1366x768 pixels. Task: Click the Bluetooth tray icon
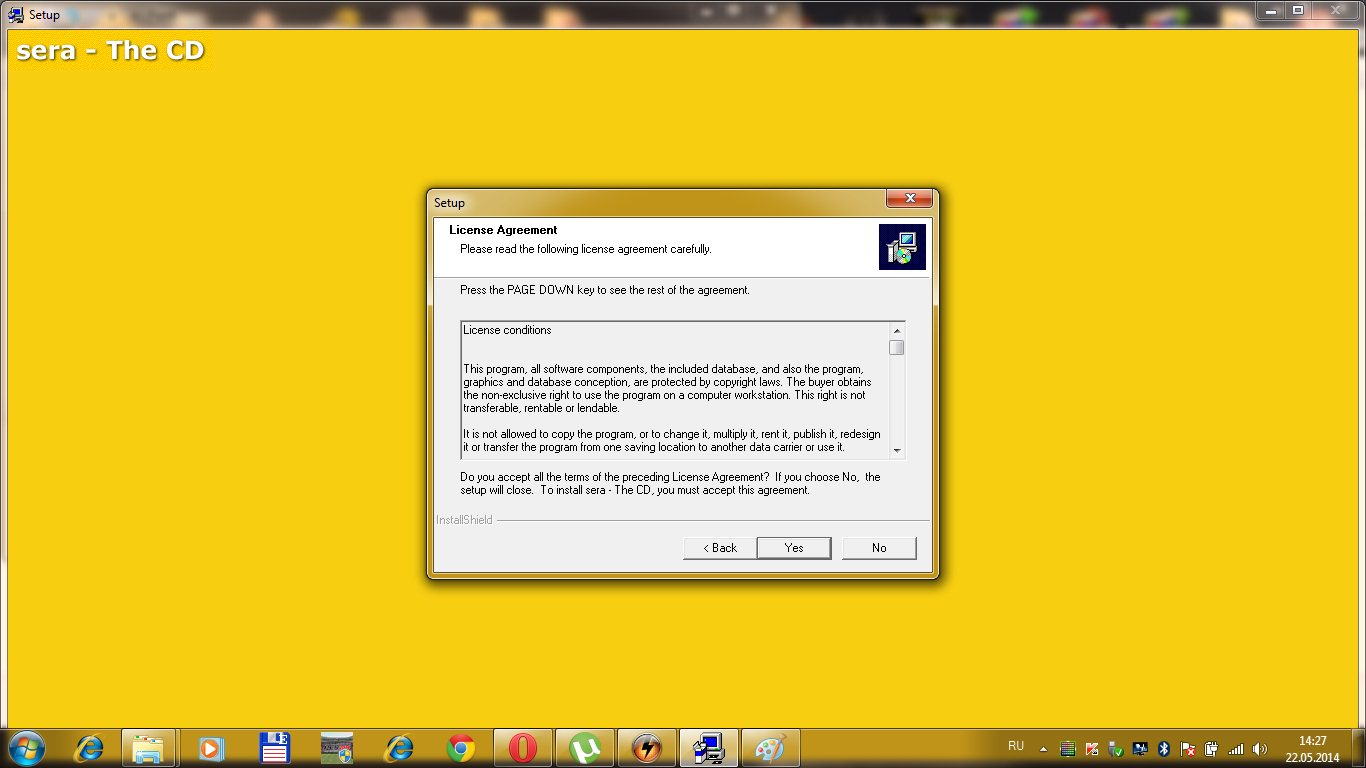(x=1164, y=748)
